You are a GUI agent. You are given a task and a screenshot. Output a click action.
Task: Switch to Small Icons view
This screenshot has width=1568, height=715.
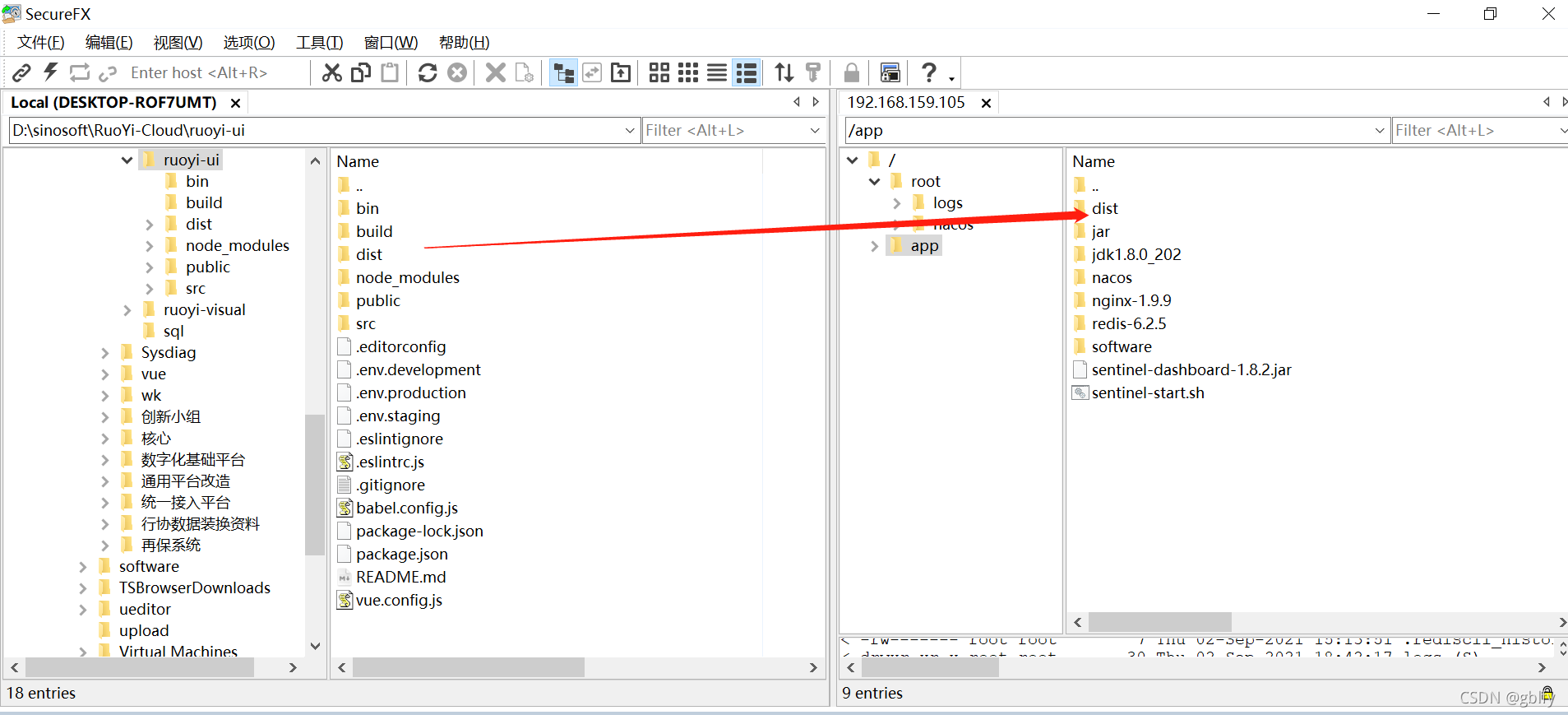coord(688,72)
